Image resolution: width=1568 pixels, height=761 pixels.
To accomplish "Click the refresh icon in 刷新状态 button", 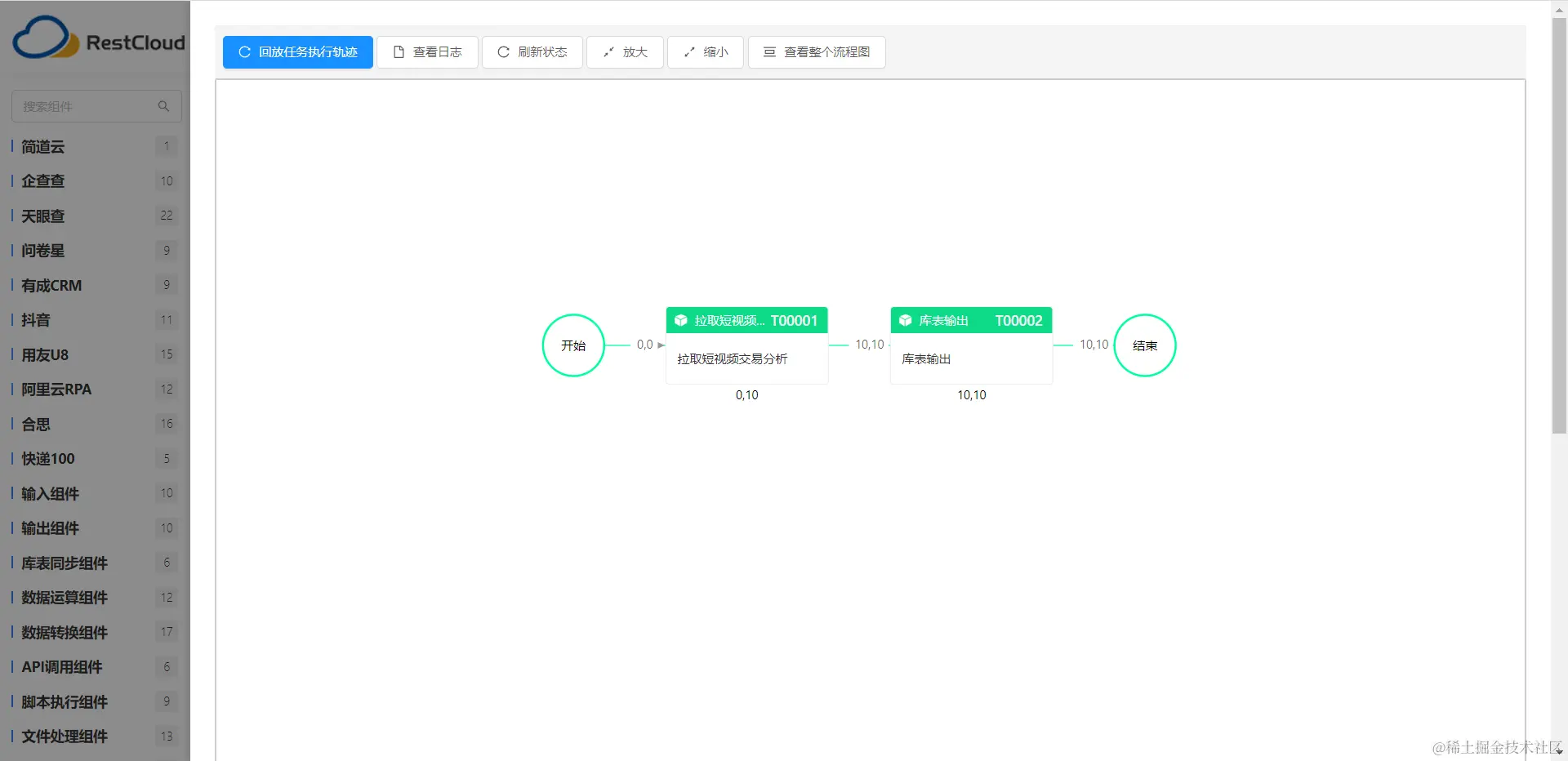I will (503, 52).
